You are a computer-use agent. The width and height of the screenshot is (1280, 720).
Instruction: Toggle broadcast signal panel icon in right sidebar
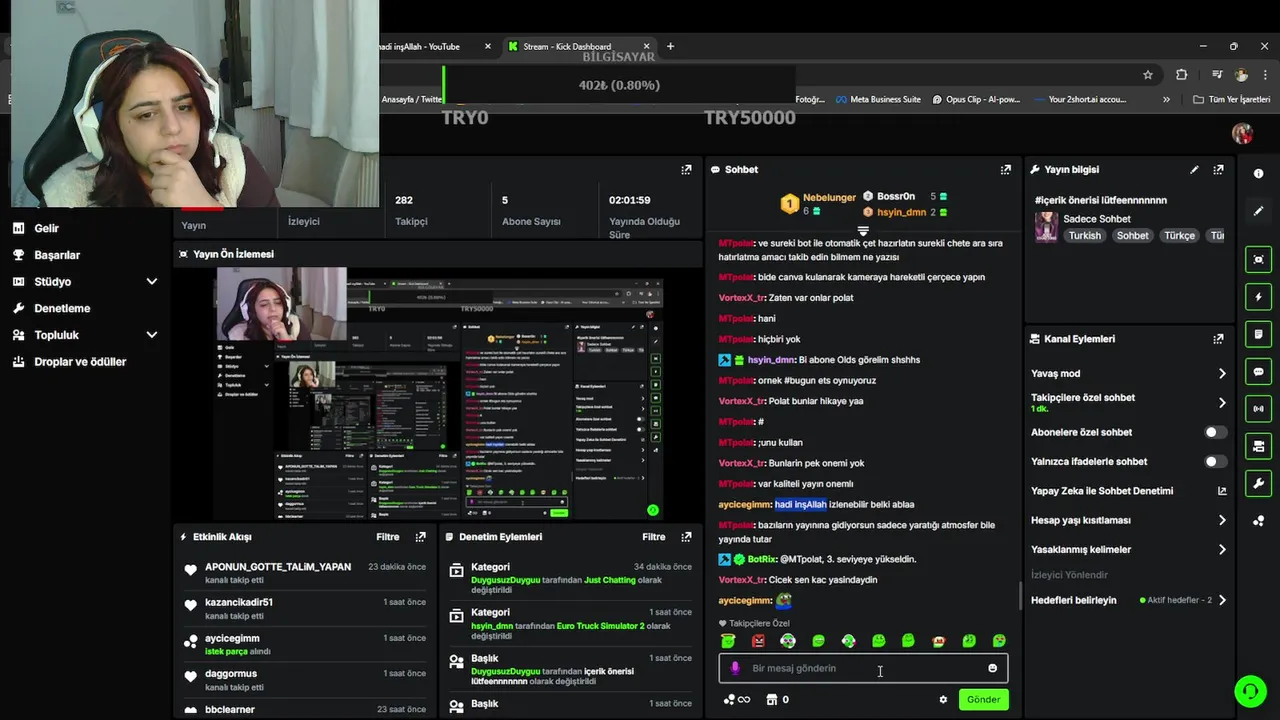1258,408
